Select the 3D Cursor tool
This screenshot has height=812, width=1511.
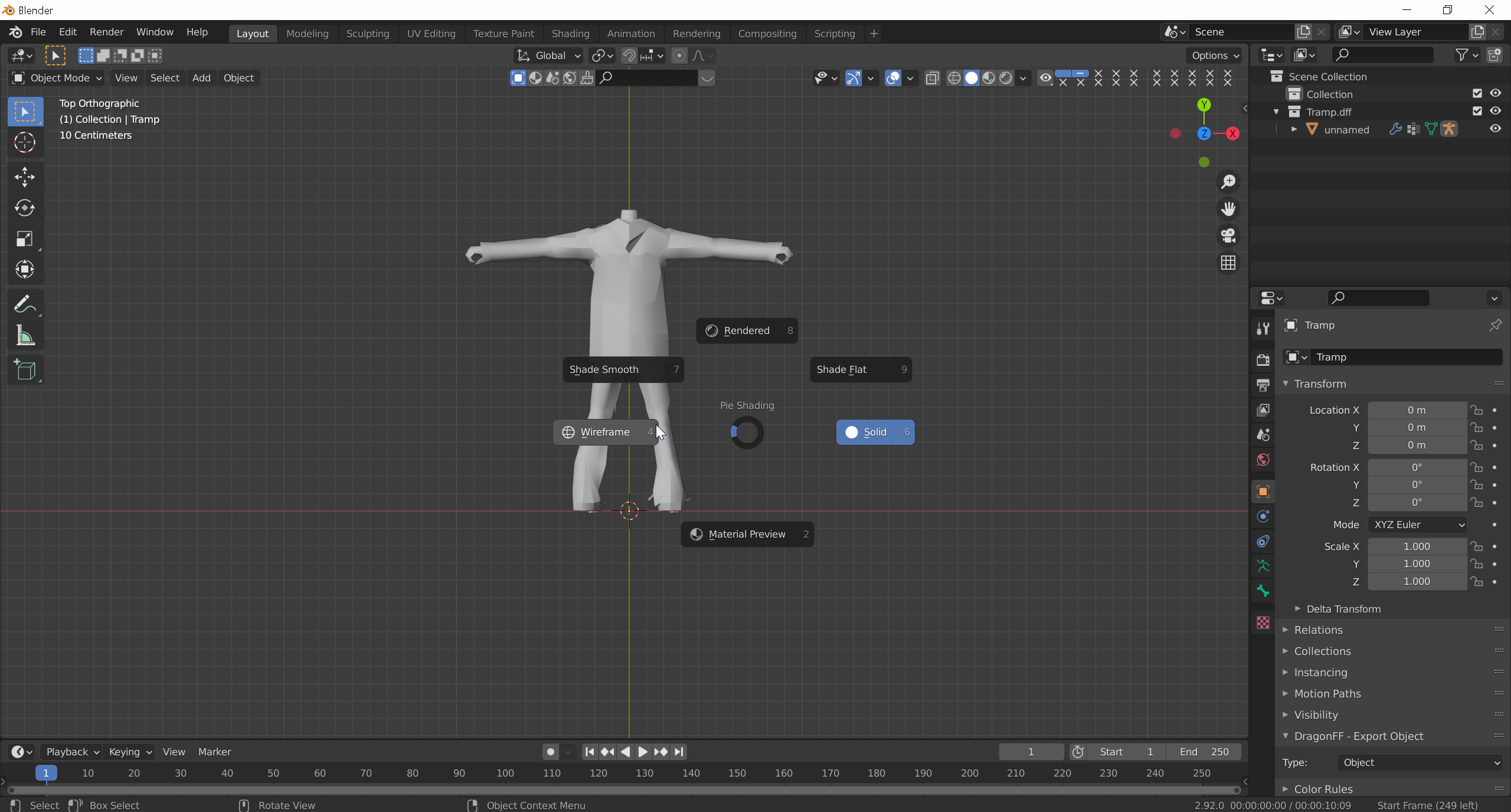point(25,142)
